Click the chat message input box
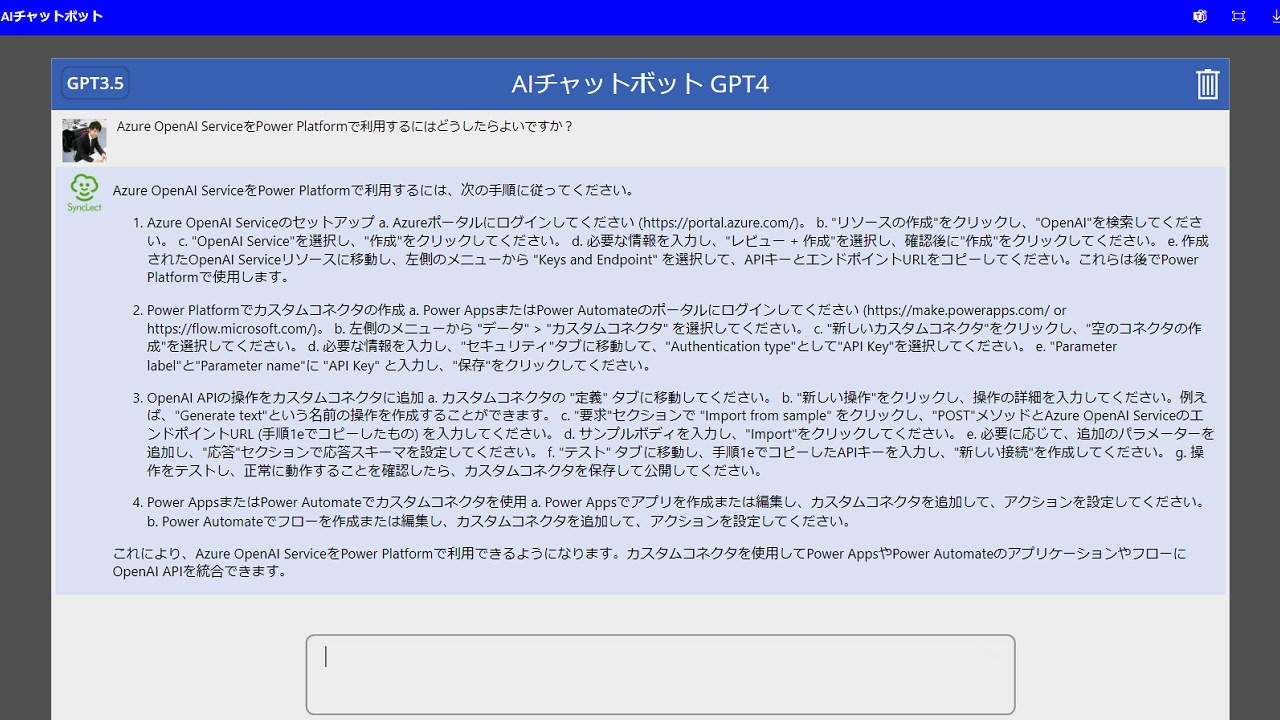This screenshot has width=1280, height=720. pos(660,674)
